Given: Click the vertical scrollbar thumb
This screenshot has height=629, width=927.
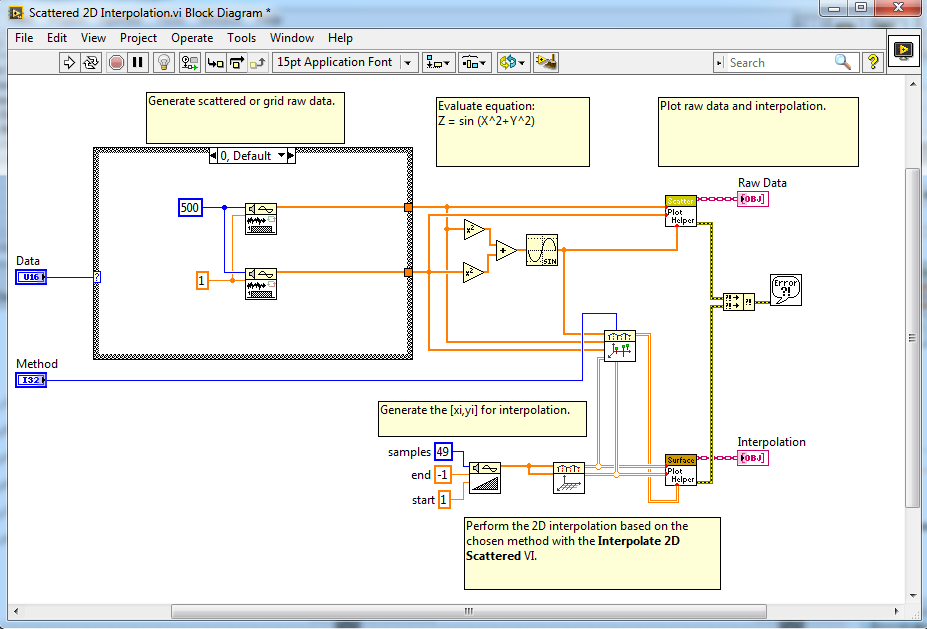Looking at the screenshot, I should pos(912,337).
